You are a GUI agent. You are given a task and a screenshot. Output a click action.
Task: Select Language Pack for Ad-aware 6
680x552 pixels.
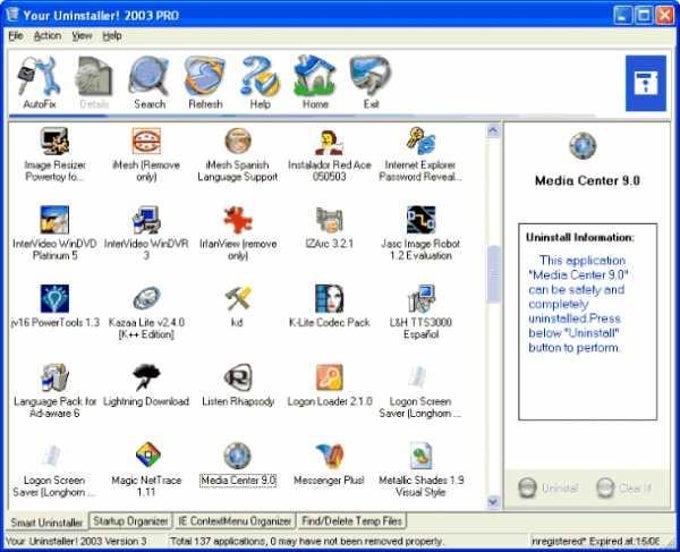click(x=55, y=391)
